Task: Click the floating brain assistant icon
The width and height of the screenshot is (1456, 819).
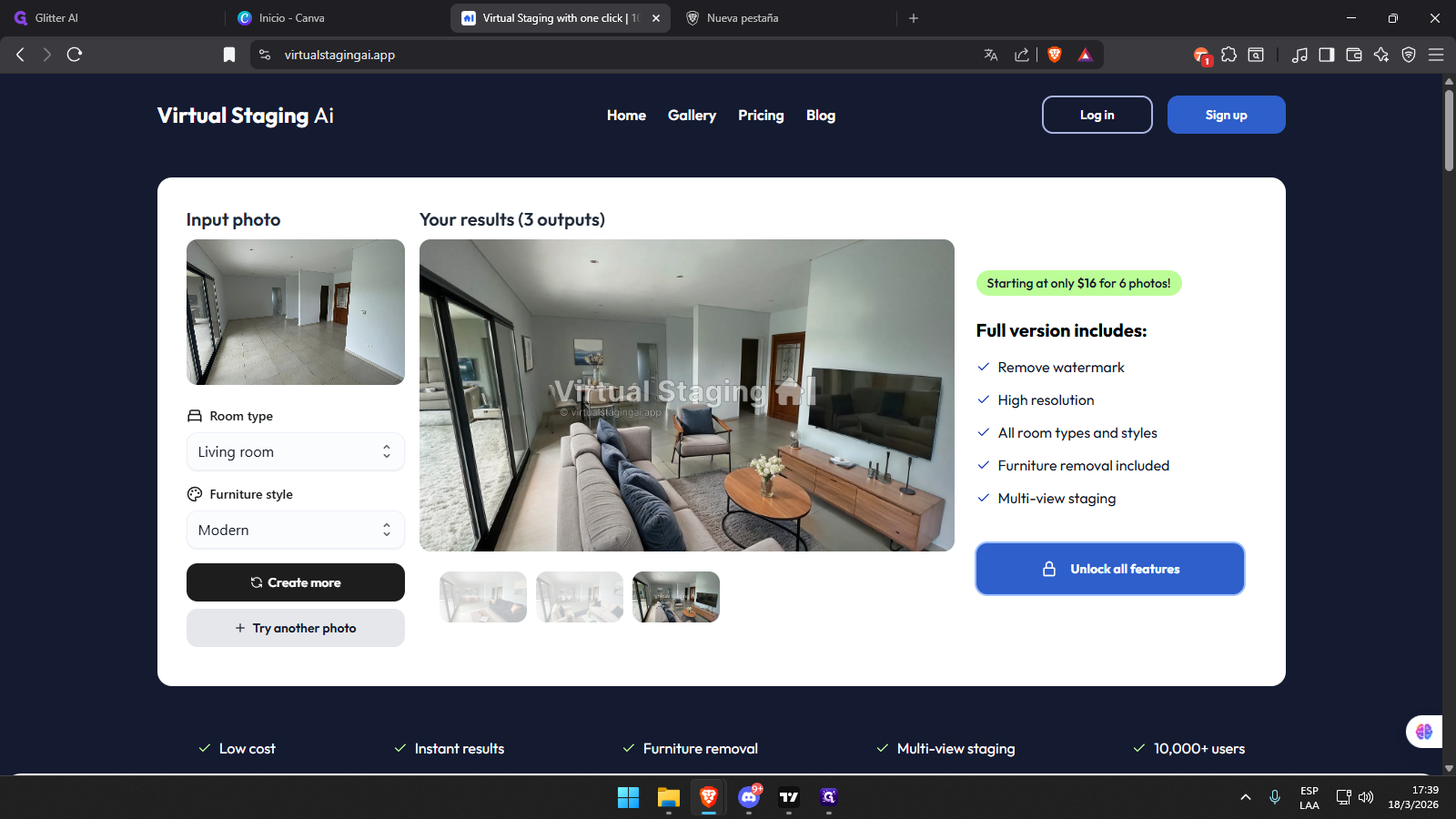Action: pyautogui.click(x=1424, y=732)
